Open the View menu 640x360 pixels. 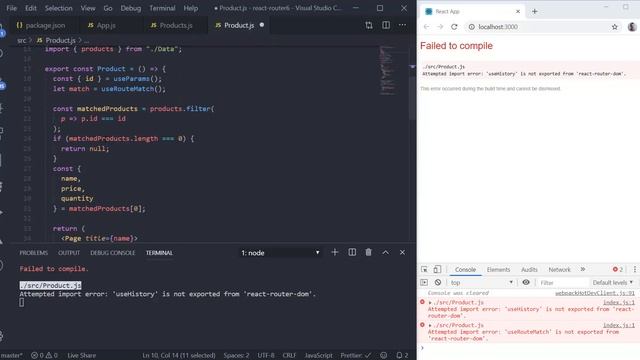88,8
